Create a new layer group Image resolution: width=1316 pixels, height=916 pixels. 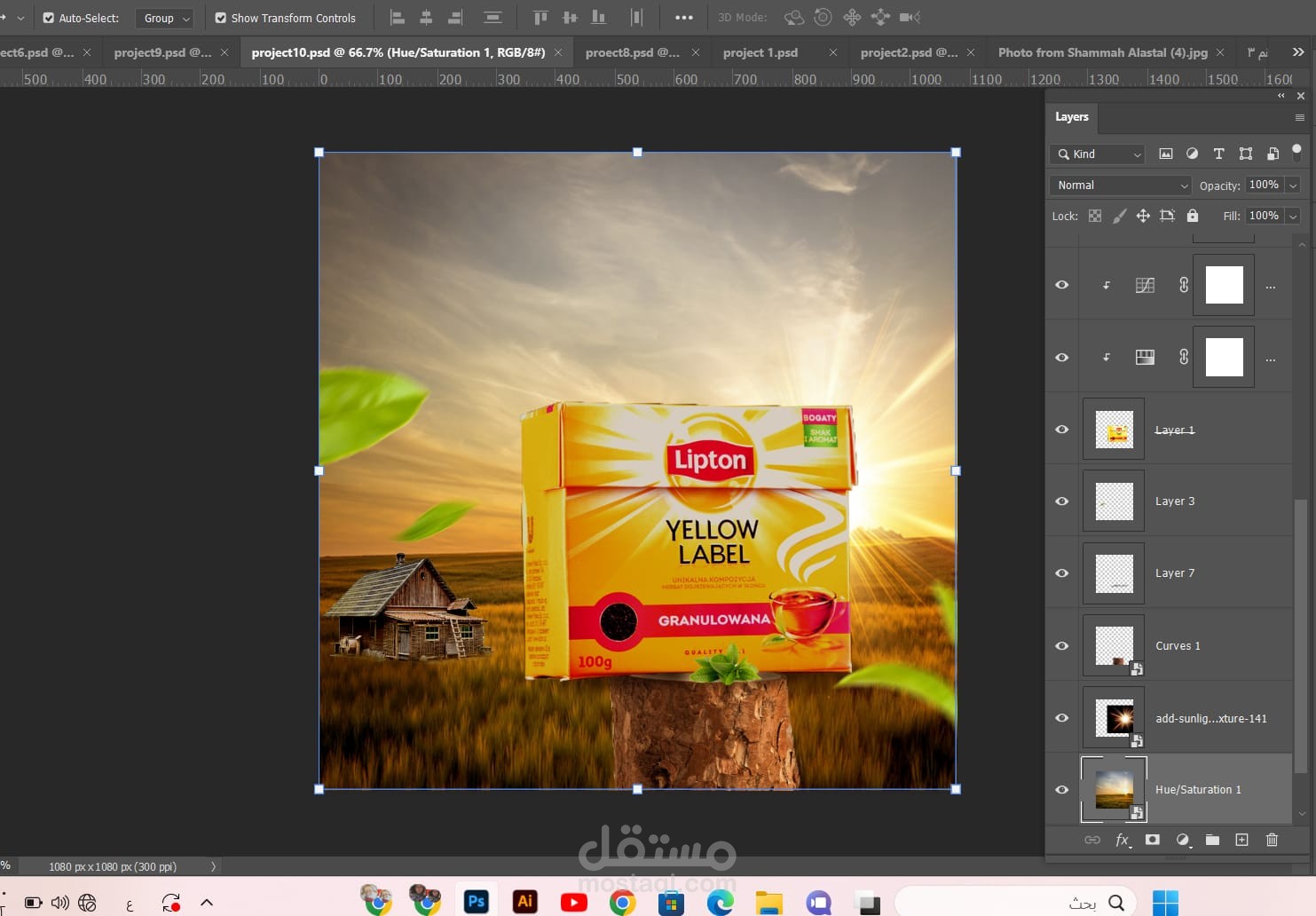[x=1212, y=840]
